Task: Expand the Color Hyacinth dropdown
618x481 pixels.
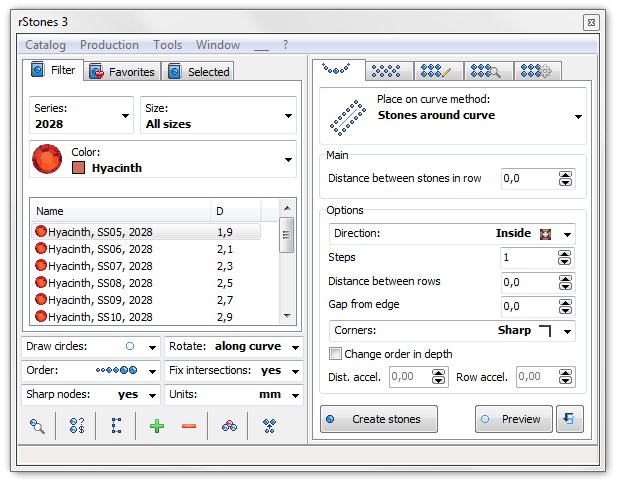Action: 288,160
